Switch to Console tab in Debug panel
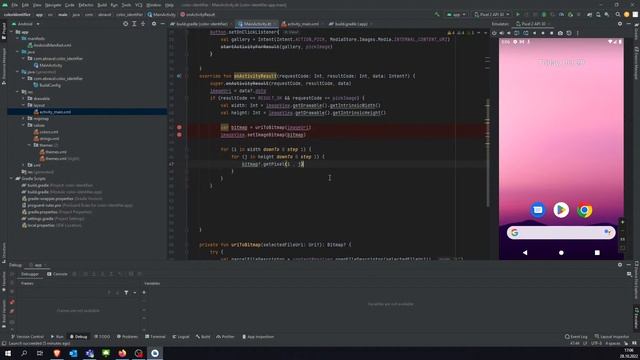The width and height of the screenshot is (640, 360). coord(57,274)
